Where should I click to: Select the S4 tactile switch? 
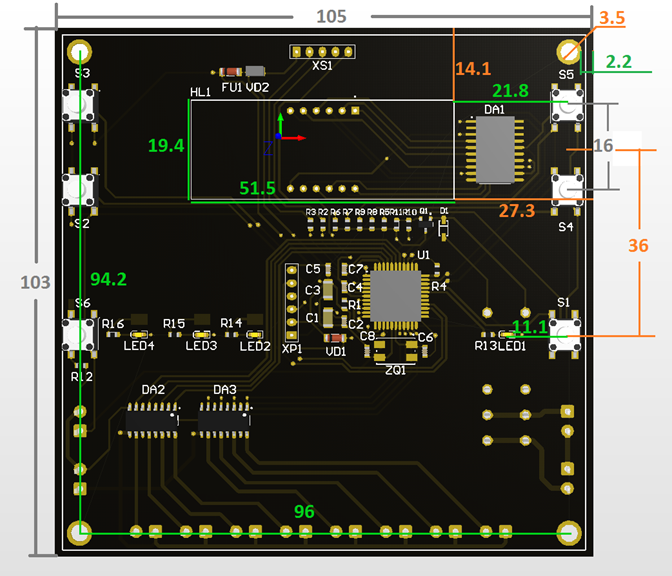(567, 190)
